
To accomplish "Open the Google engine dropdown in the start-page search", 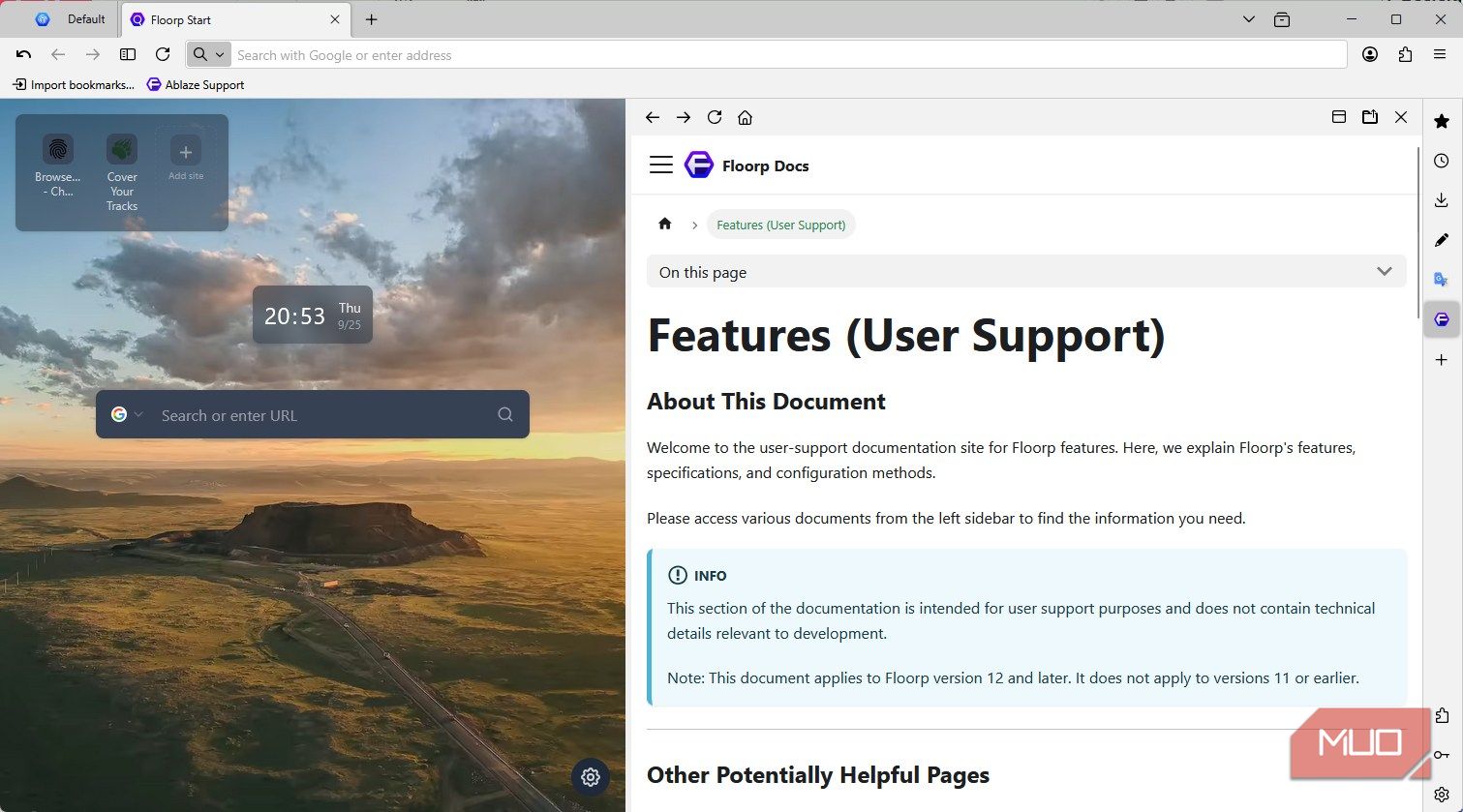I will [127, 414].
